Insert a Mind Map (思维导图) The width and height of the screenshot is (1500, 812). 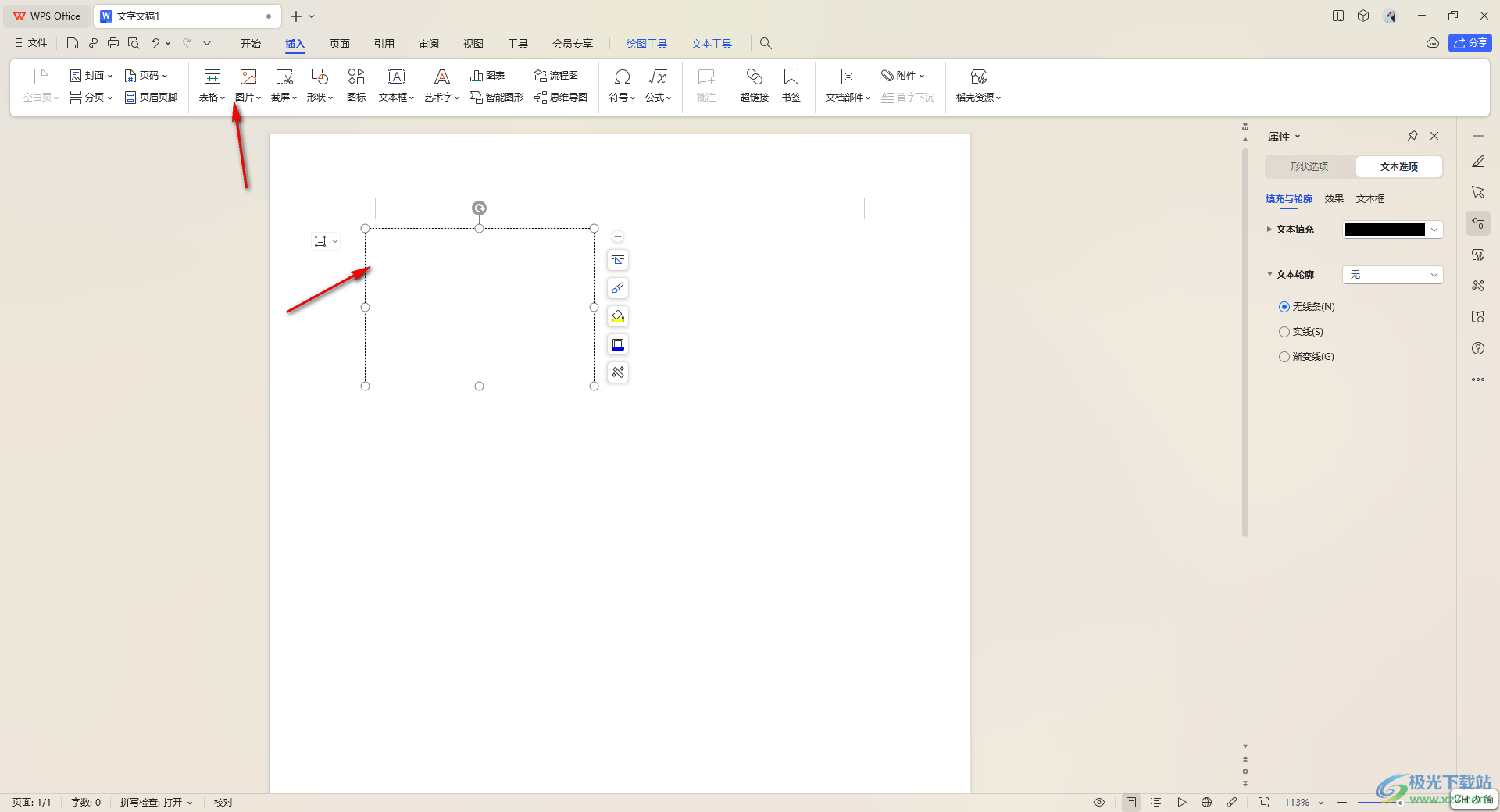click(x=561, y=98)
